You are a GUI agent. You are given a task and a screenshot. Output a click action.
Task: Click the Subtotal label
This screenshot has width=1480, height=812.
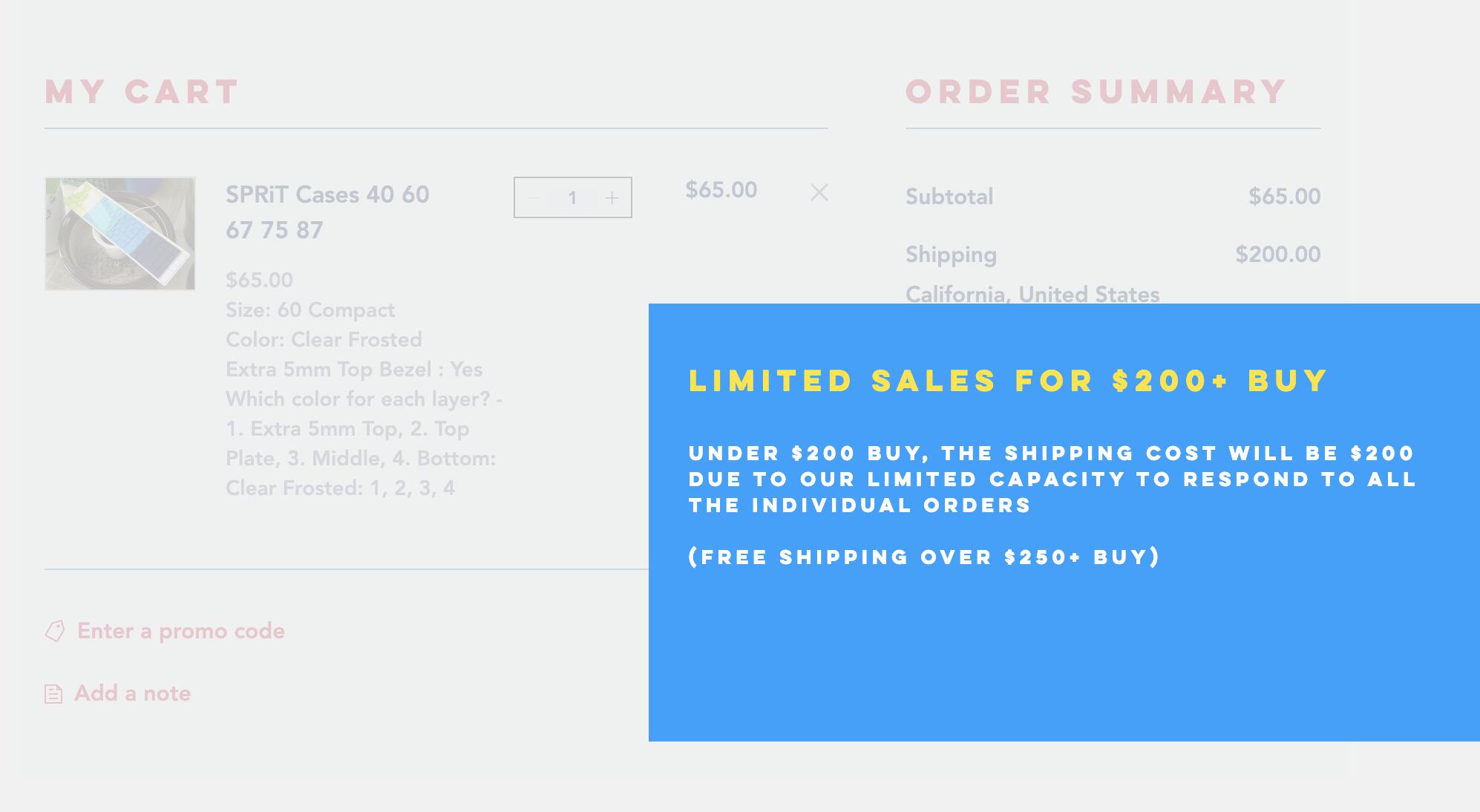pyautogui.click(x=949, y=197)
